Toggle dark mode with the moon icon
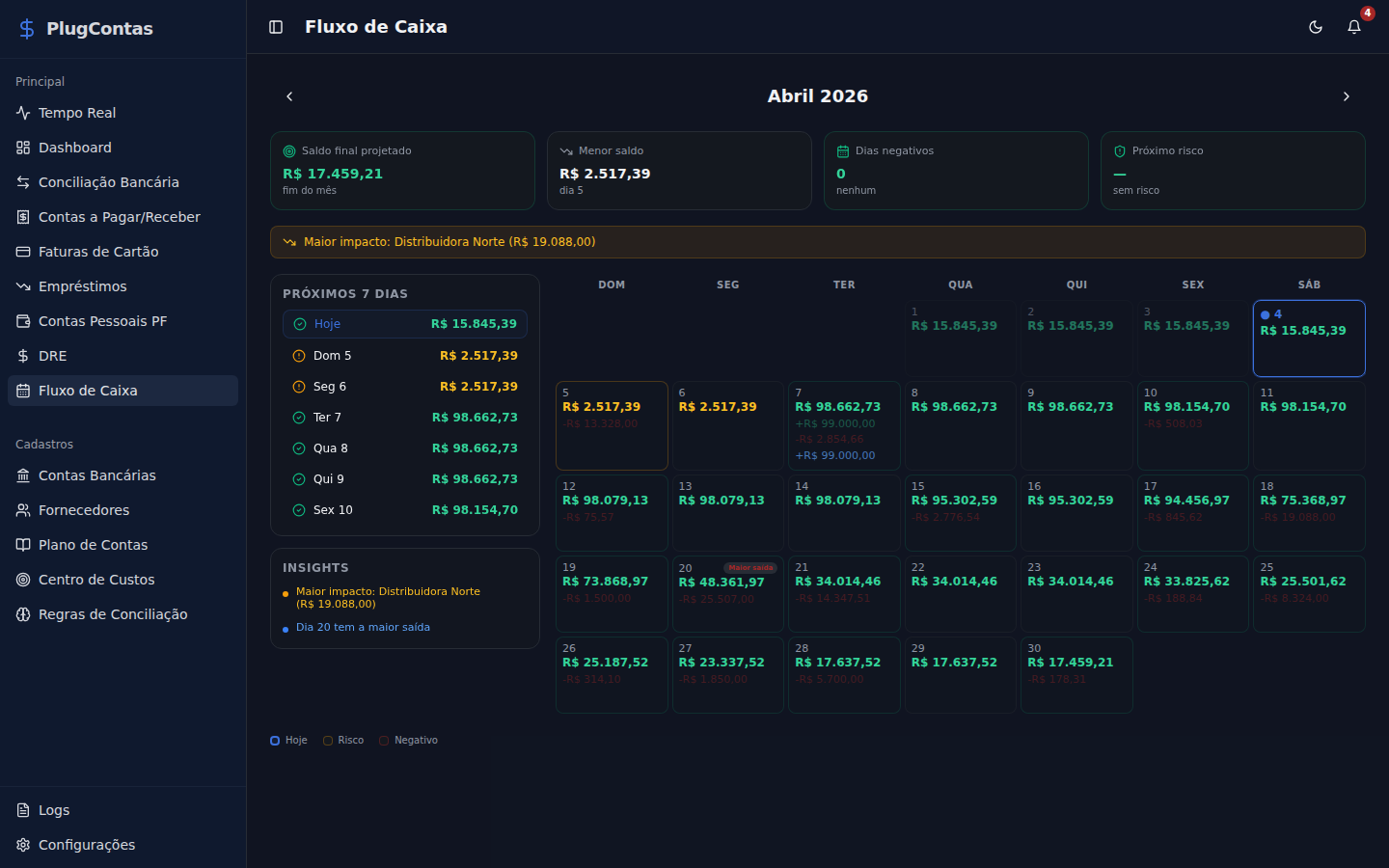 pyautogui.click(x=1316, y=27)
